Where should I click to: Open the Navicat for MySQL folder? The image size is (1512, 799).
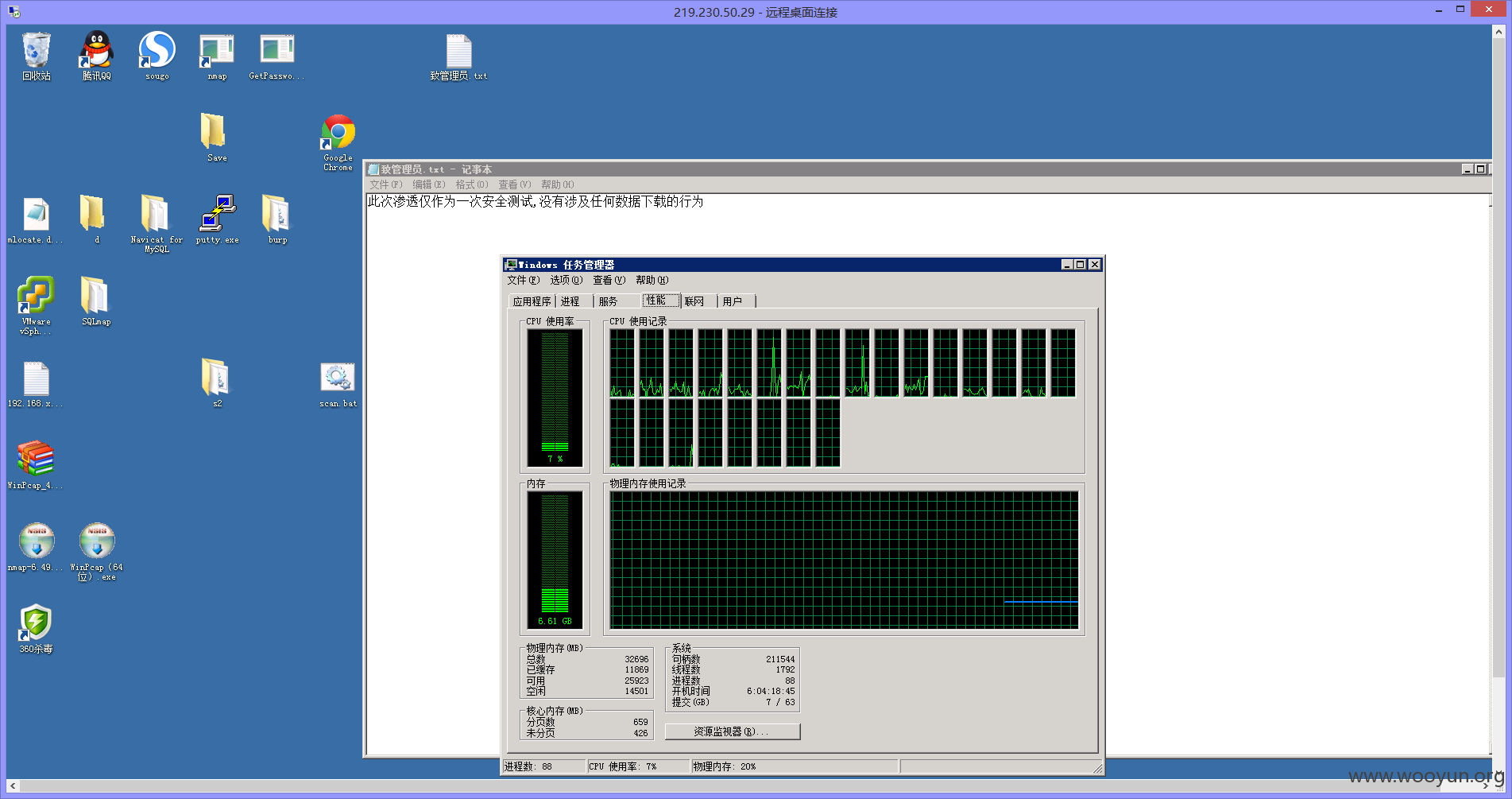click(157, 223)
